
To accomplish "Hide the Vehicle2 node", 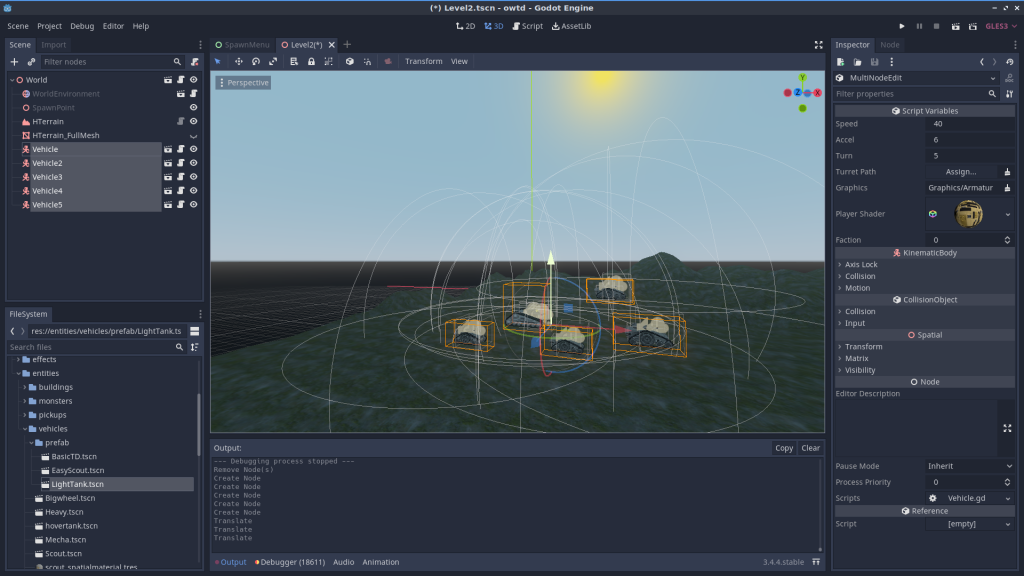I will [193, 163].
